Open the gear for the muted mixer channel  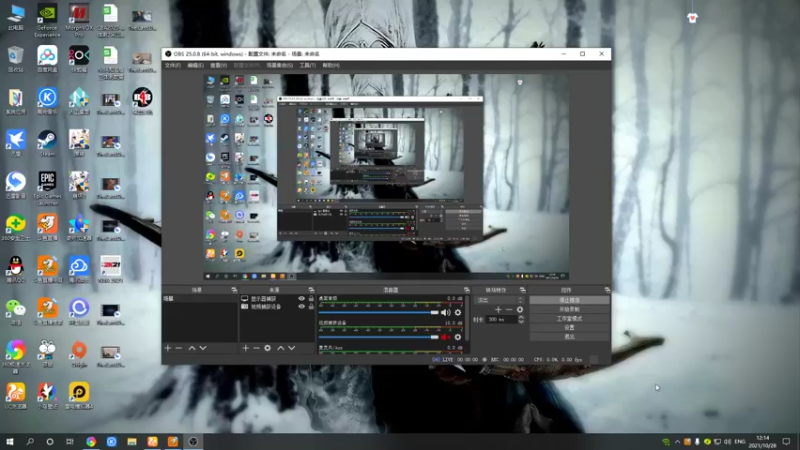click(458, 337)
